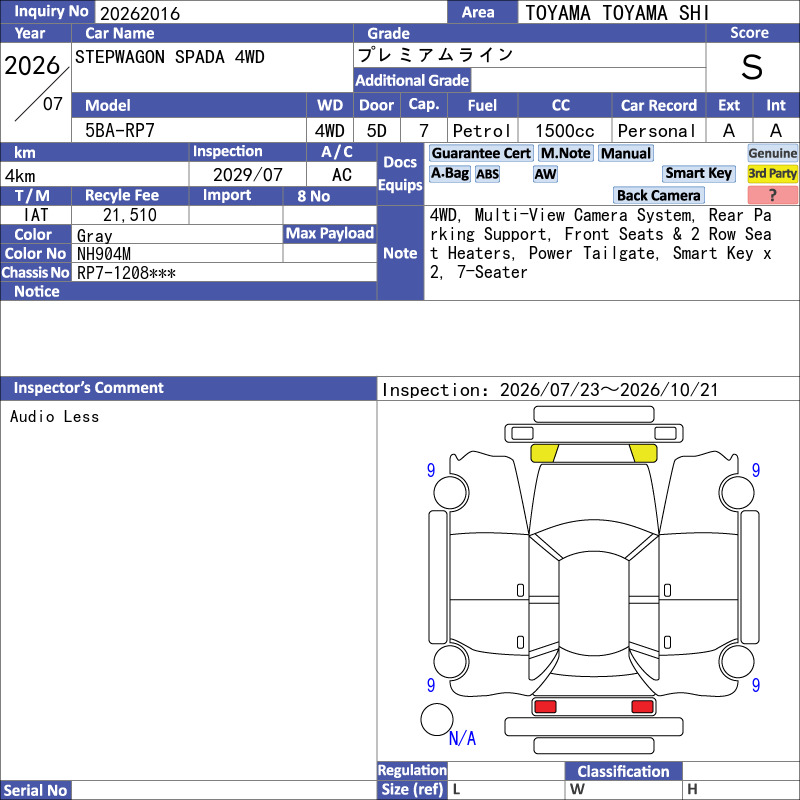
Task: Toggle the AW equipment tag
Action: [x=545, y=173]
